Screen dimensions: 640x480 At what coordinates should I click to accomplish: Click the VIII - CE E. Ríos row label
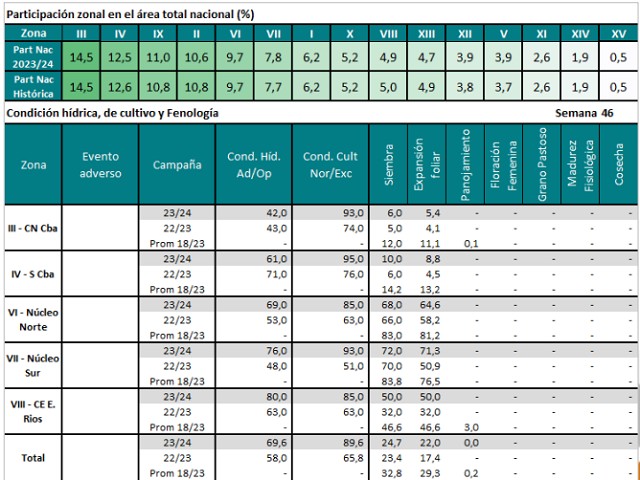point(33,411)
